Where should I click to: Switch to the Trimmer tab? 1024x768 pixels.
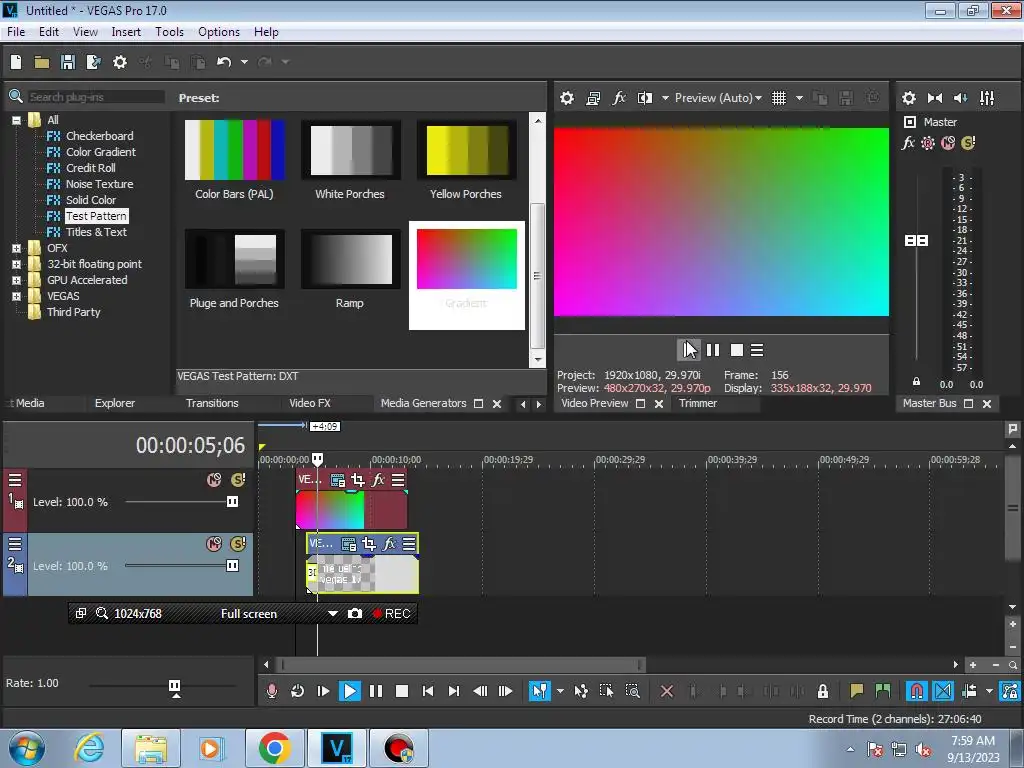(x=697, y=404)
